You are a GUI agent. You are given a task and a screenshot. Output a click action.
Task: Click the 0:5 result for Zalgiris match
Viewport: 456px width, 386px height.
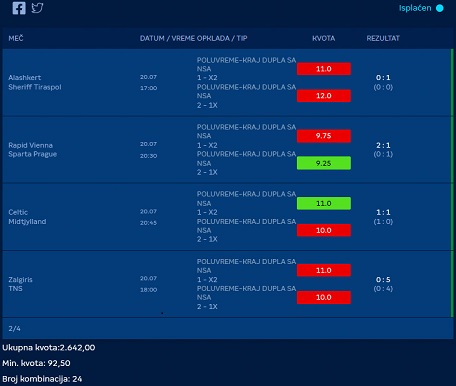pyautogui.click(x=383, y=280)
